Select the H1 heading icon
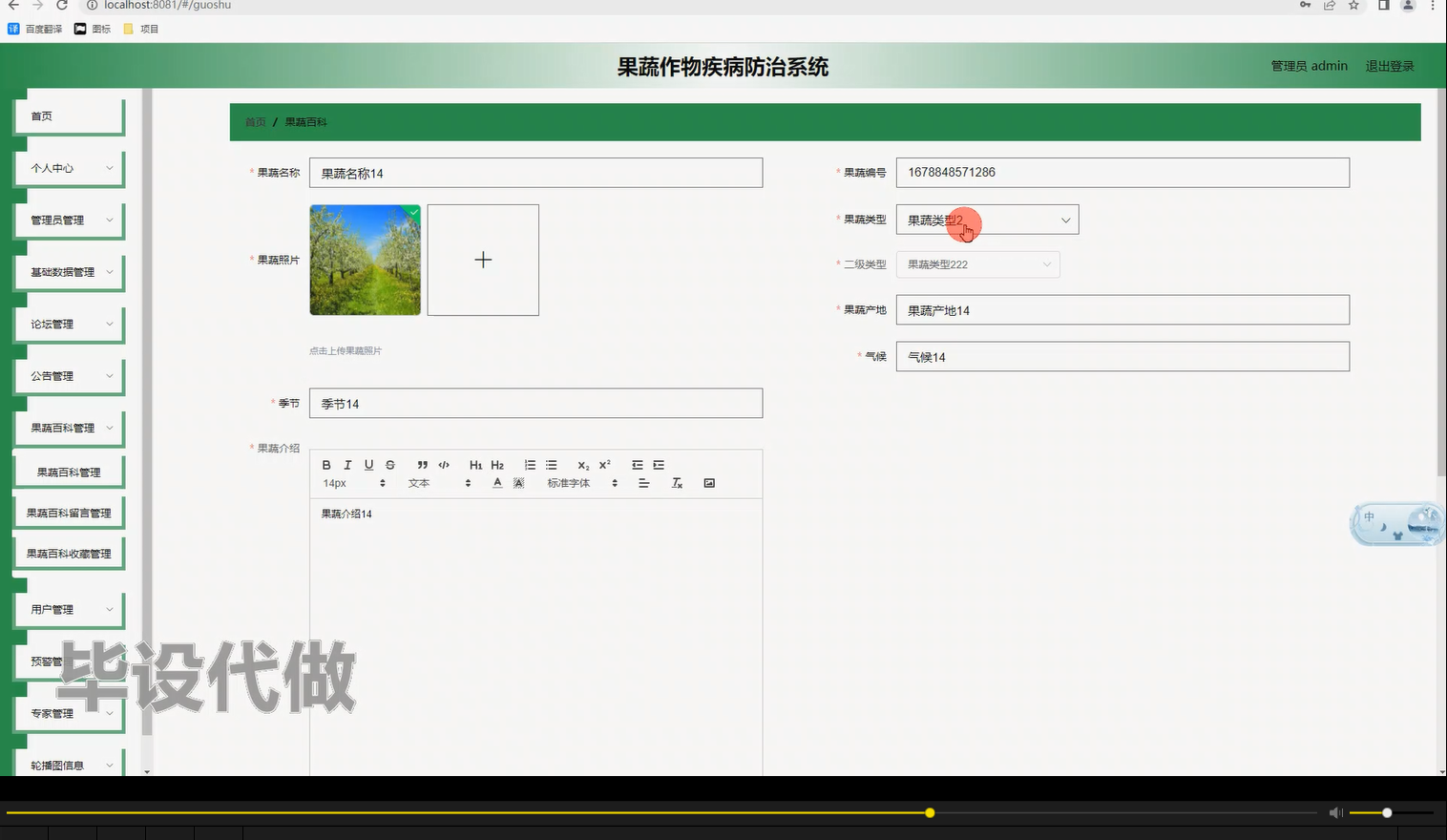This screenshot has height=840, width=1447. (x=475, y=465)
